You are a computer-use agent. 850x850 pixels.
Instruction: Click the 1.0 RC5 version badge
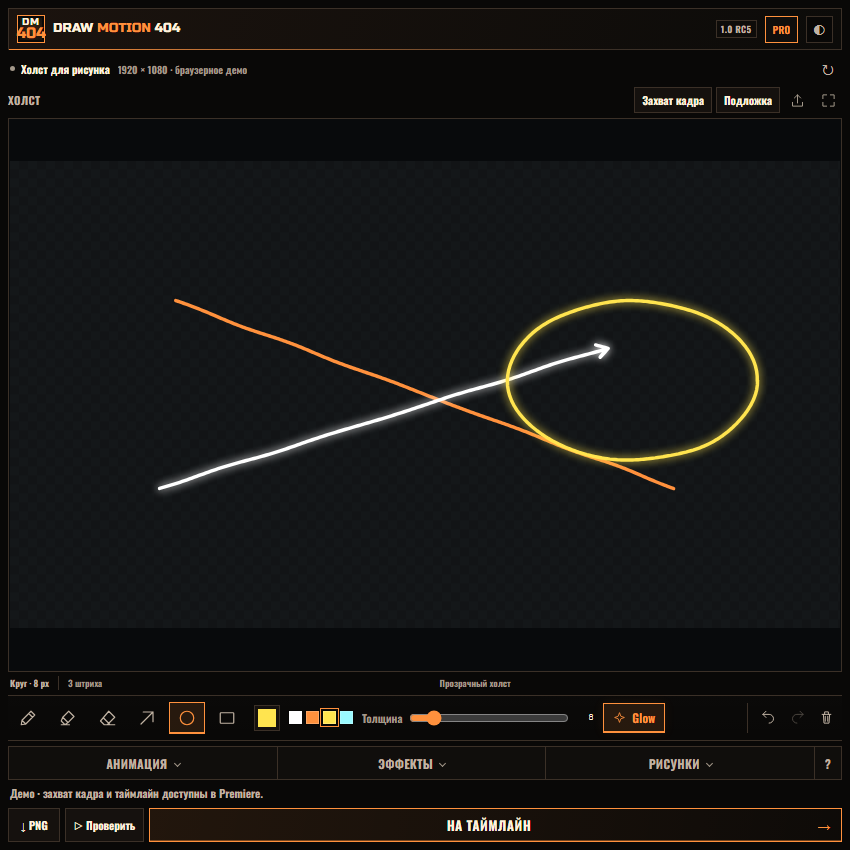[736, 29]
